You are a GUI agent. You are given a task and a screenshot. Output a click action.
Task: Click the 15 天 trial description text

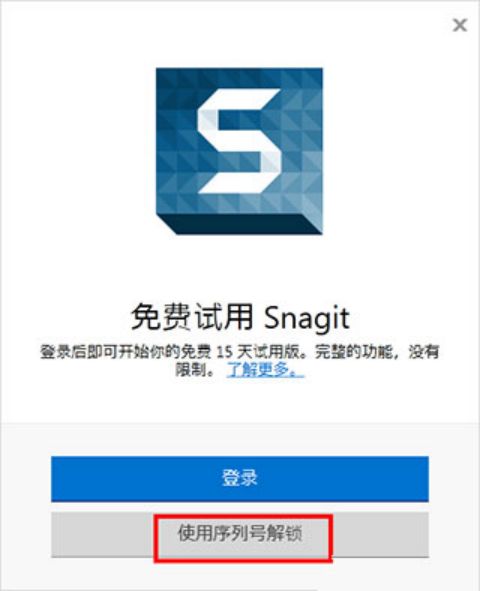point(240,361)
